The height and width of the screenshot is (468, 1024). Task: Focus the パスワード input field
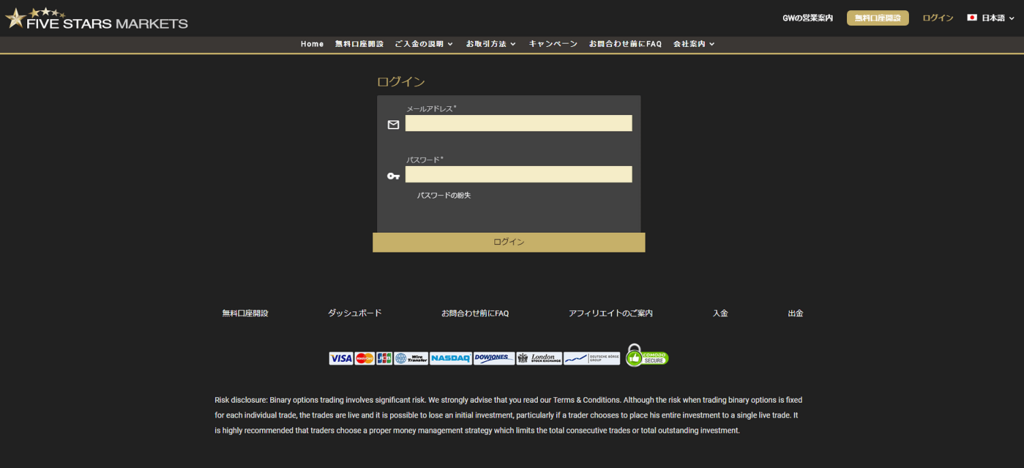click(519, 174)
